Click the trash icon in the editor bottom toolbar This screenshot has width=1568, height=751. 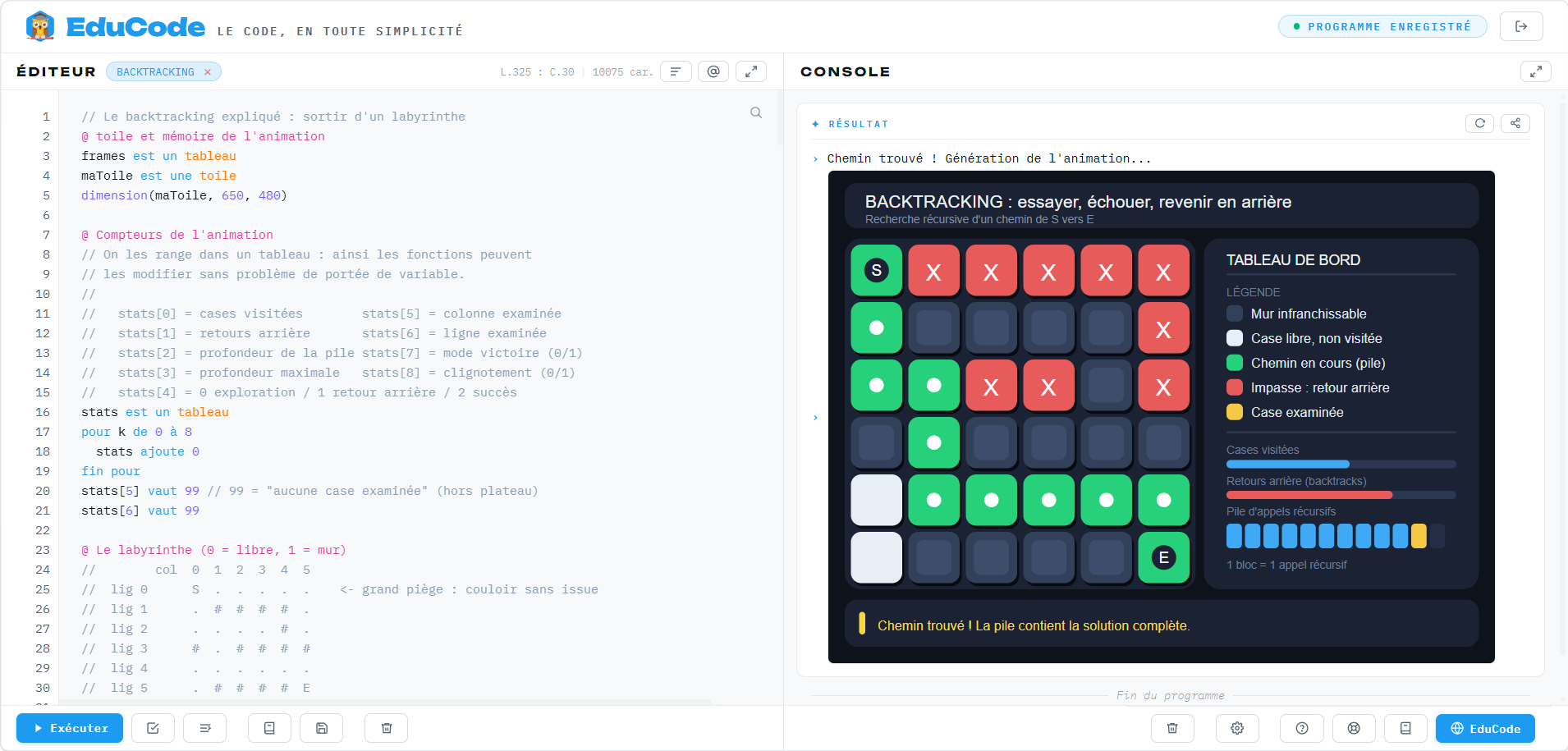(387, 728)
